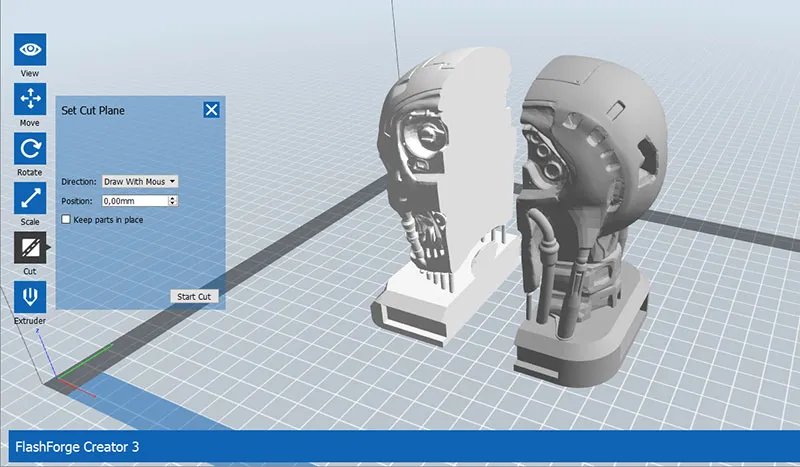Screen dimensions: 800x467
Task: Pick the Scale tool icon
Action: click(x=30, y=198)
